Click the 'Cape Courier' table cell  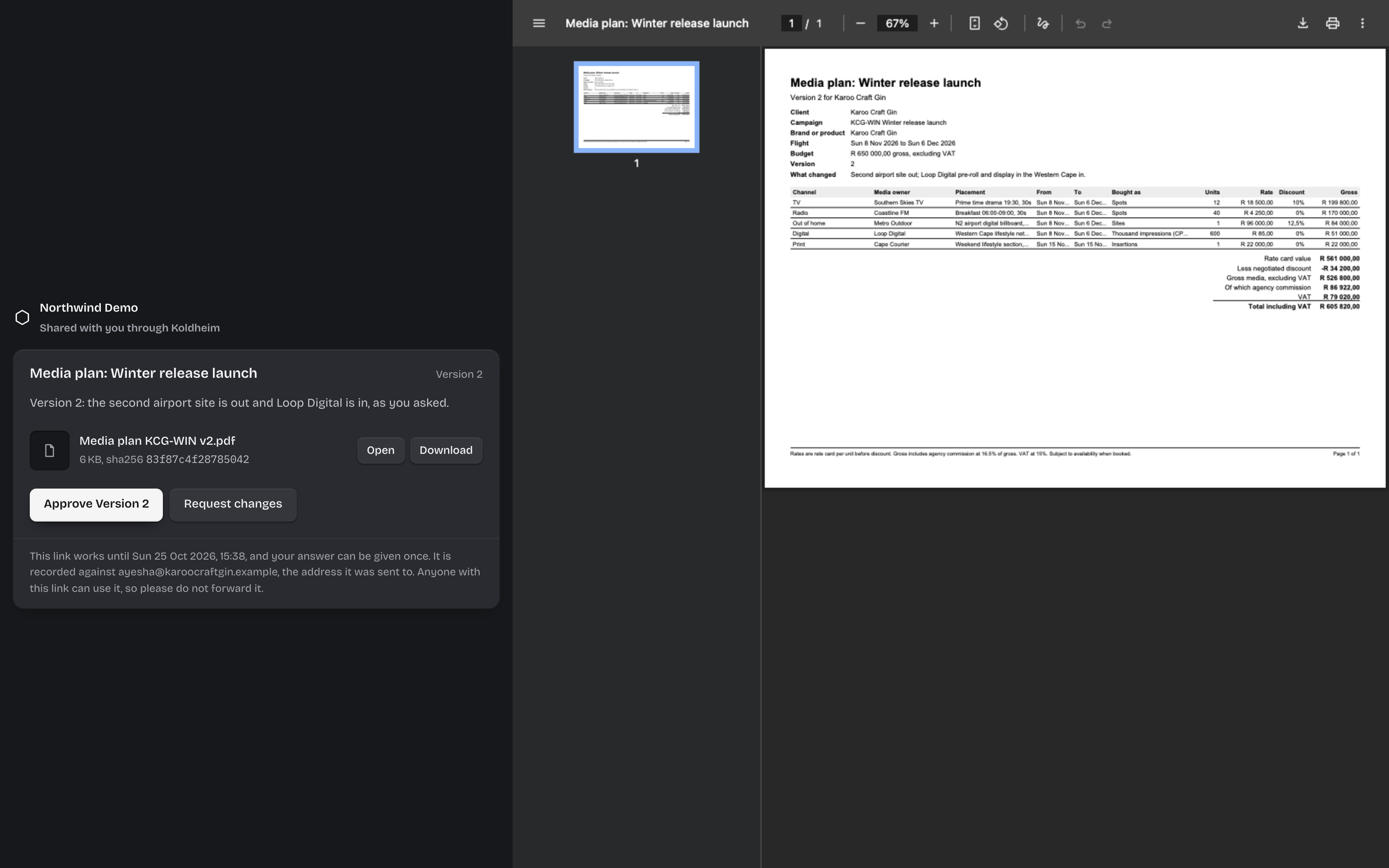coord(891,245)
